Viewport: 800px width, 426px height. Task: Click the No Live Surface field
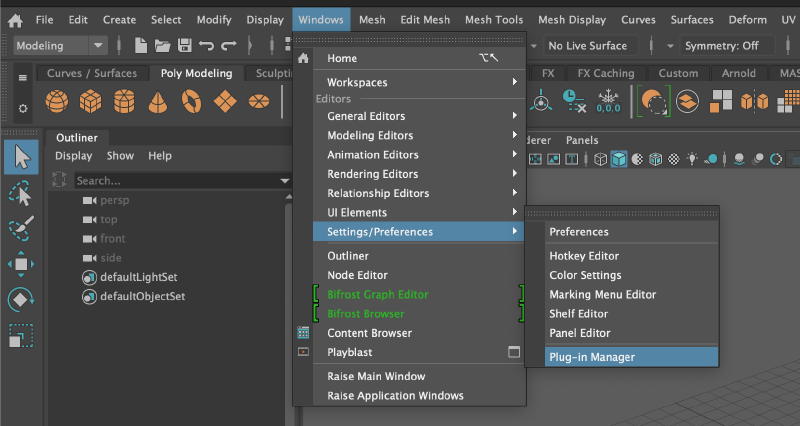tap(590, 45)
